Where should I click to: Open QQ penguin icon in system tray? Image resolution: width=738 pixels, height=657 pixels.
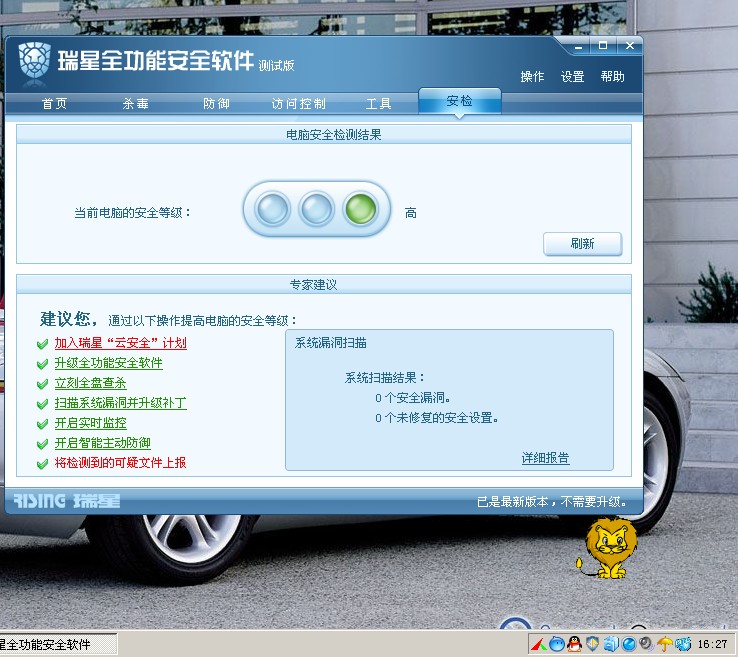574,644
